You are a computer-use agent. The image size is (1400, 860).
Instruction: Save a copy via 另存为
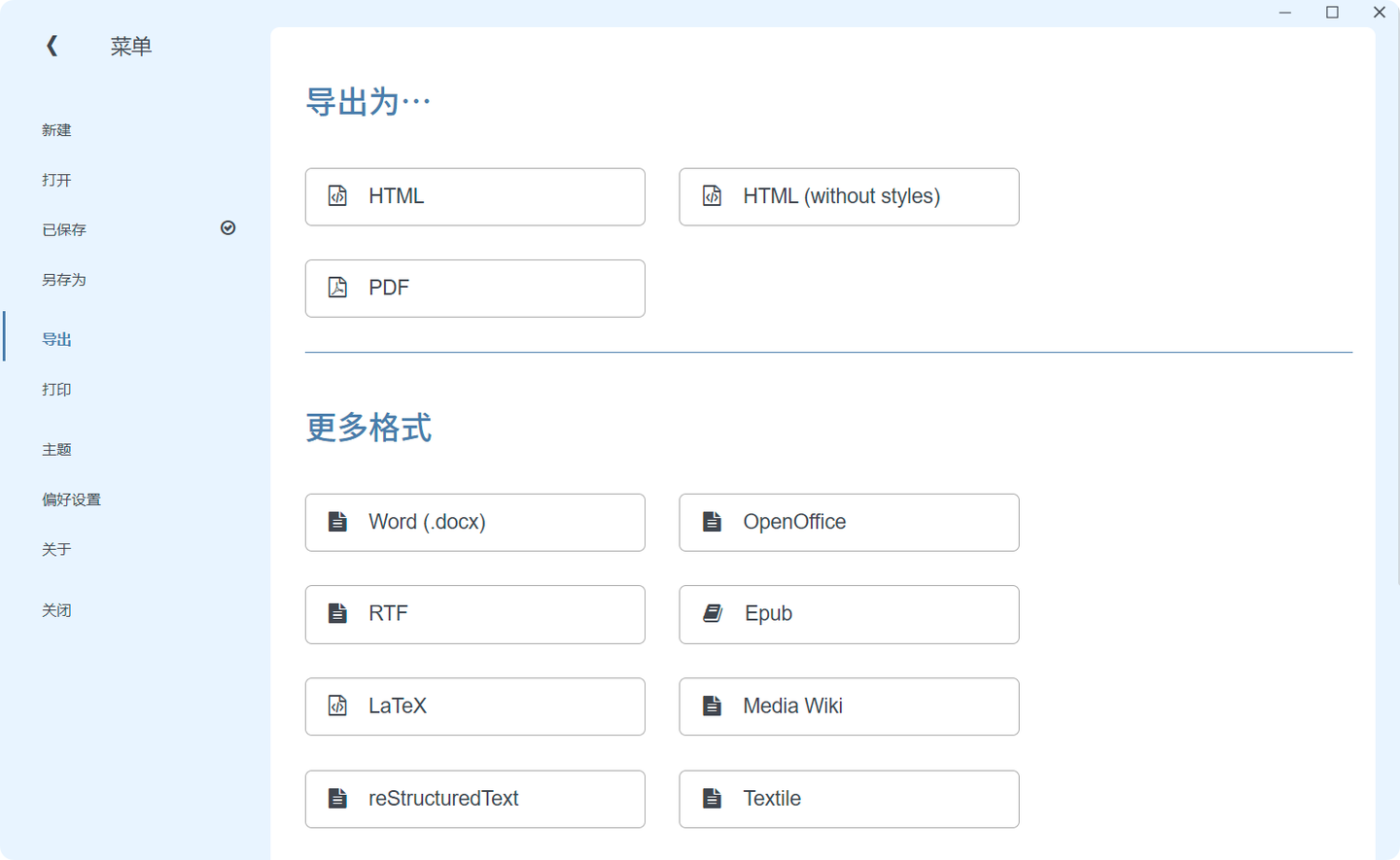coord(64,279)
